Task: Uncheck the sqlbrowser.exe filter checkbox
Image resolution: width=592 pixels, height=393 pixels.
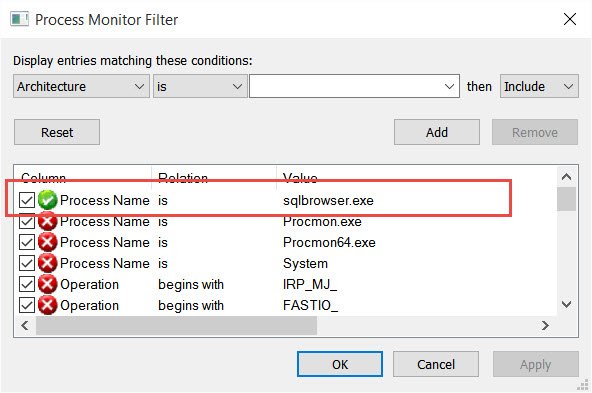Action: [27, 200]
